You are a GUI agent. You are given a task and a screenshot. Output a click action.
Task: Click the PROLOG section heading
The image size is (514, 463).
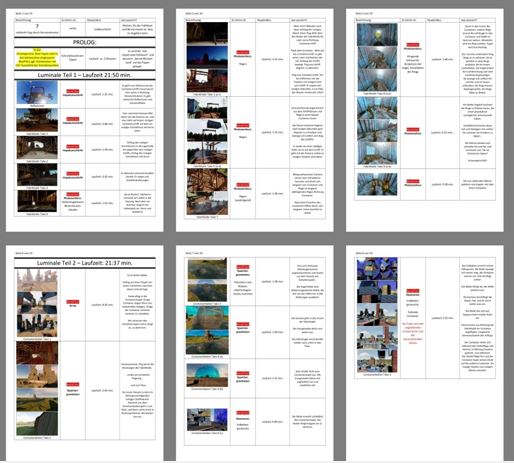[x=85, y=42]
